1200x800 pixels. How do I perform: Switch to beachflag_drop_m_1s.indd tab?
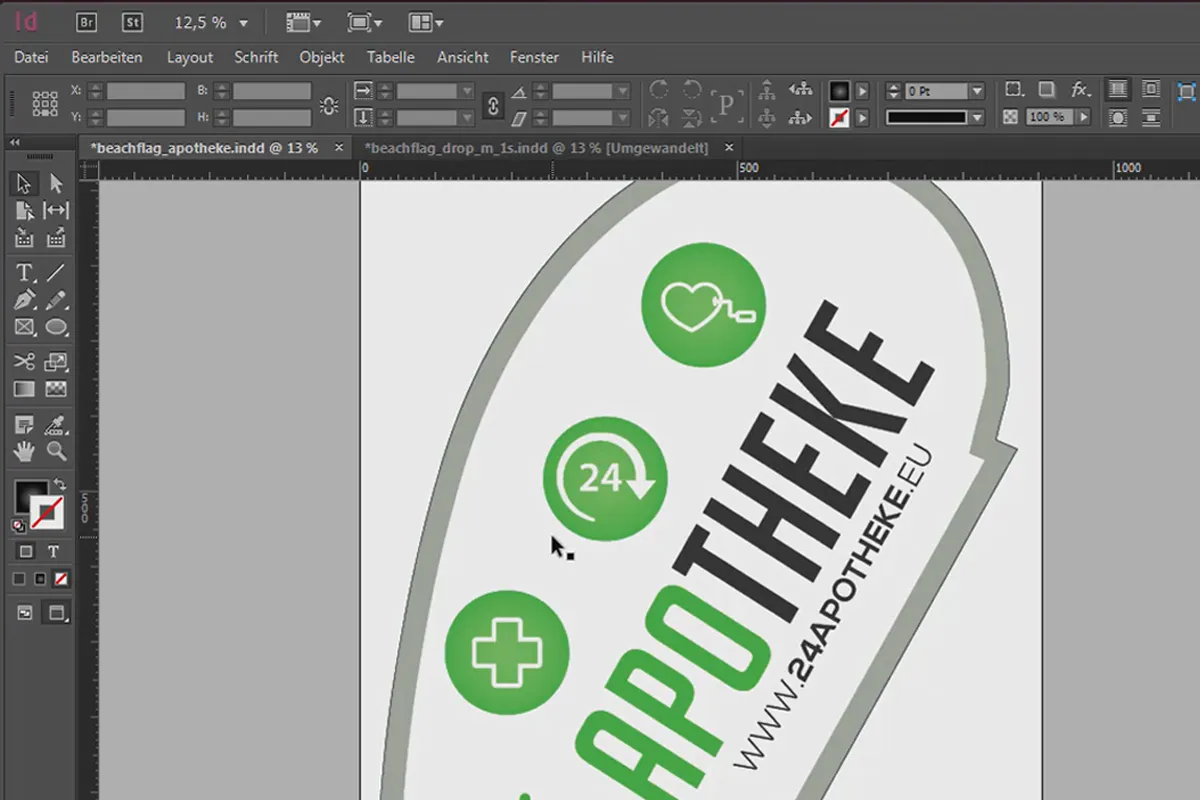pyautogui.click(x=537, y=148)
